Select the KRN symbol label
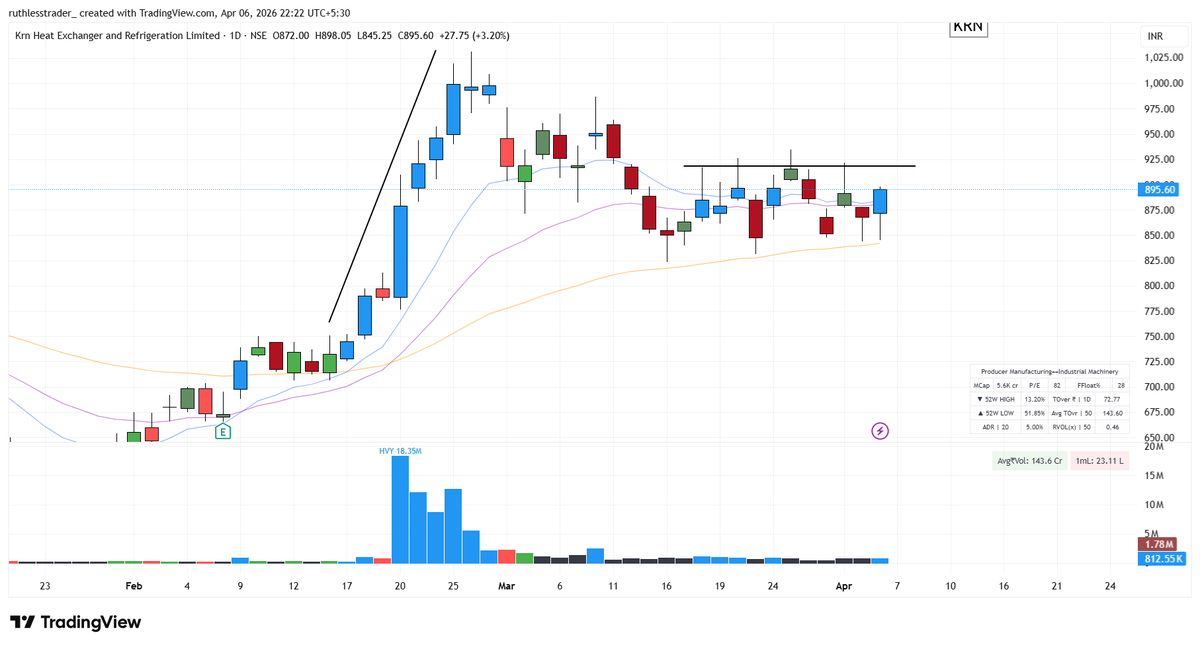The image size is (1200, 647). pos(967,28)
